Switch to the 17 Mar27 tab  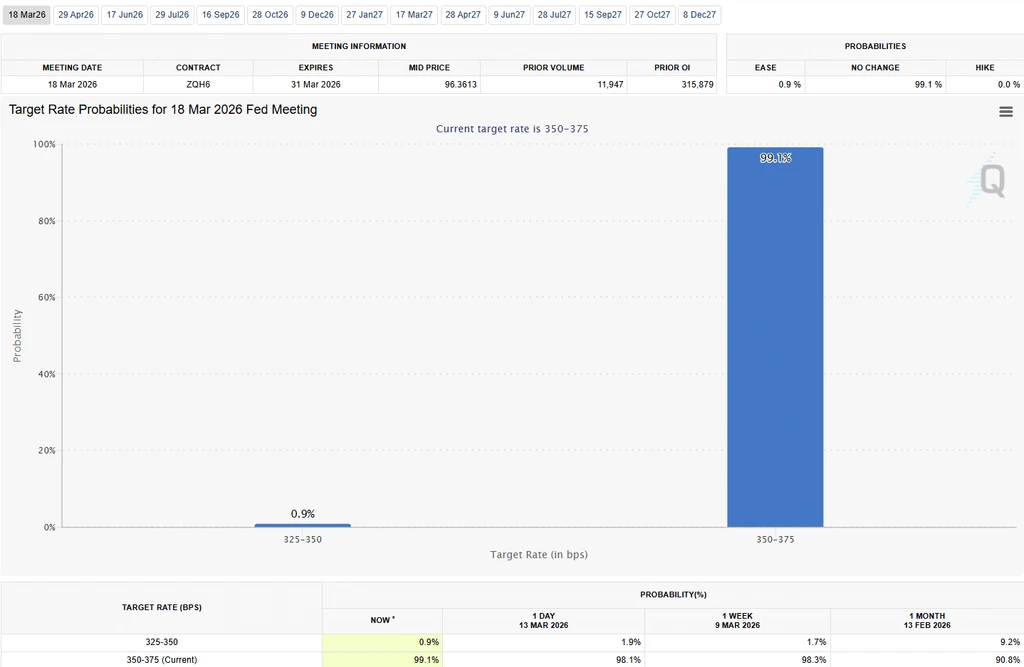[414, 14]
